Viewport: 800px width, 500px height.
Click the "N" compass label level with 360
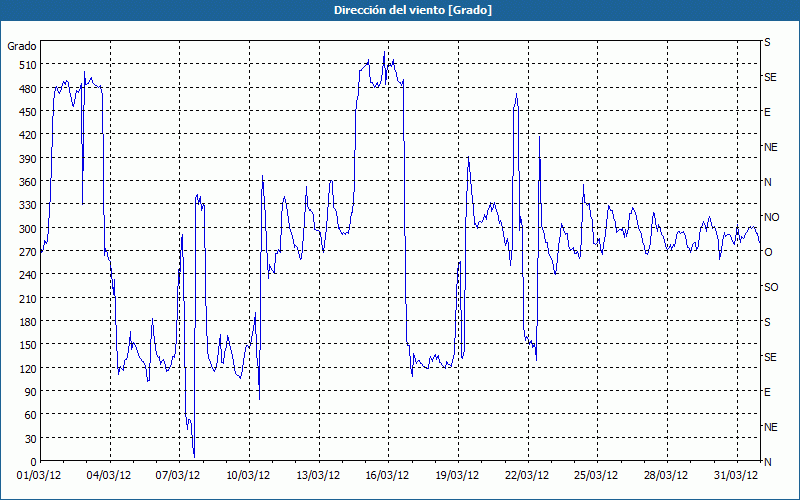tap(767, 182)
